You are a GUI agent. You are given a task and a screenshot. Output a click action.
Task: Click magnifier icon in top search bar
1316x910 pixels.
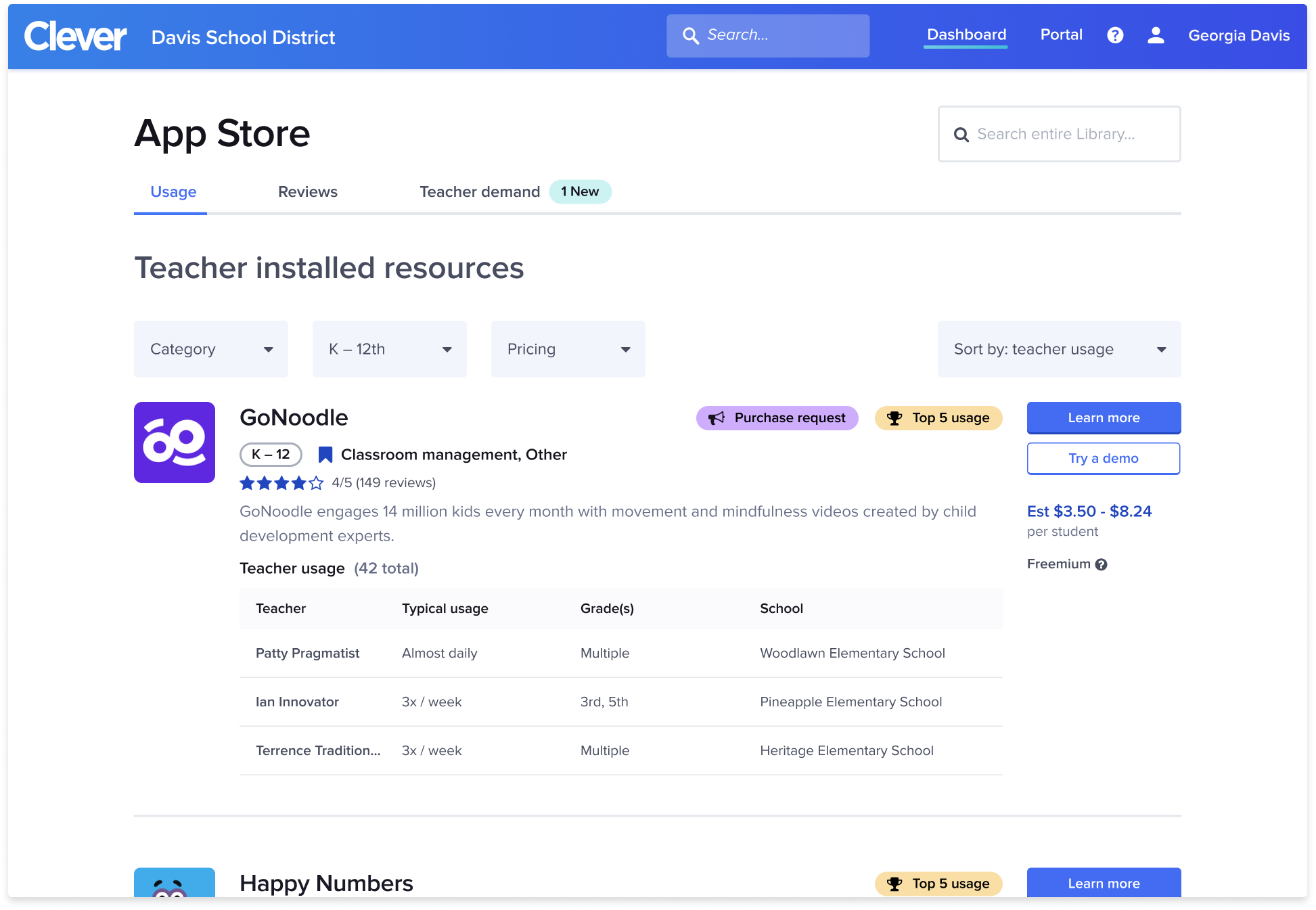(x=690, y=36)
